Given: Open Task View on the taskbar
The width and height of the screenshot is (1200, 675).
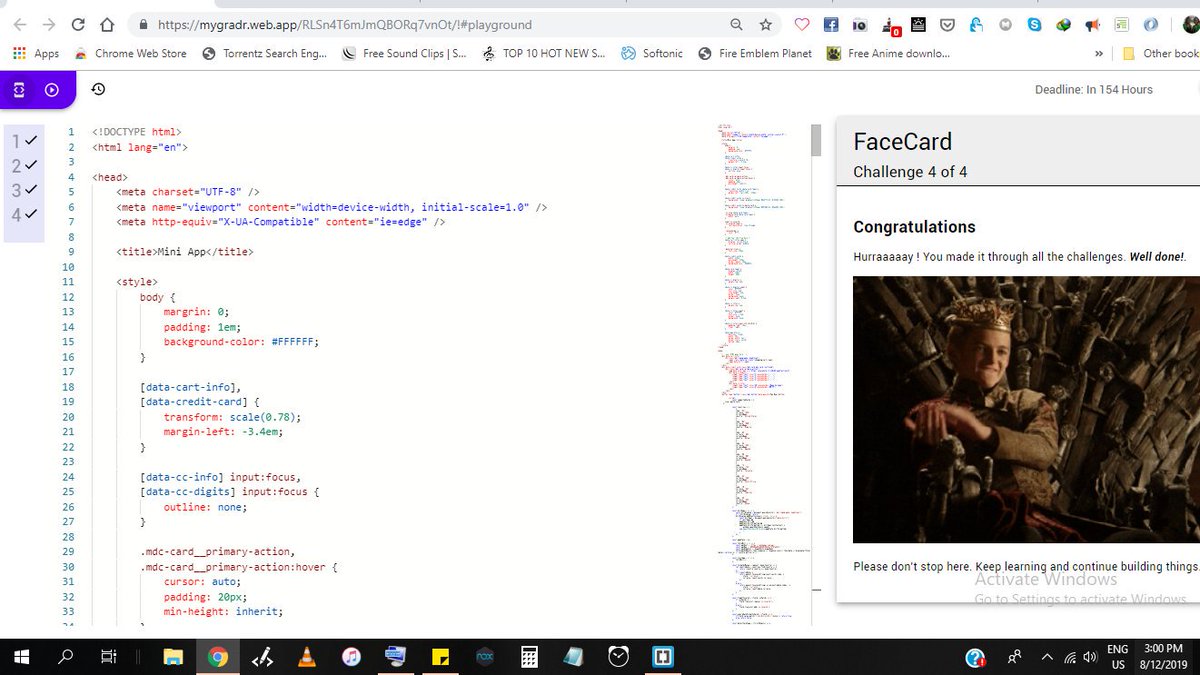Looking at the screenshot, I should [x=110, y=657].
